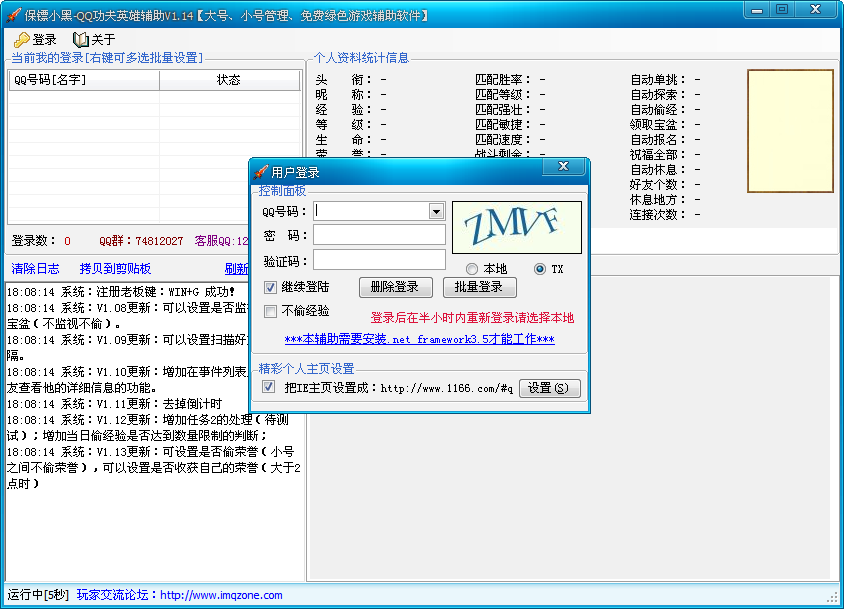Click the yellow avatar picture box
Screen dimensions: 844x609
point(790,131)
